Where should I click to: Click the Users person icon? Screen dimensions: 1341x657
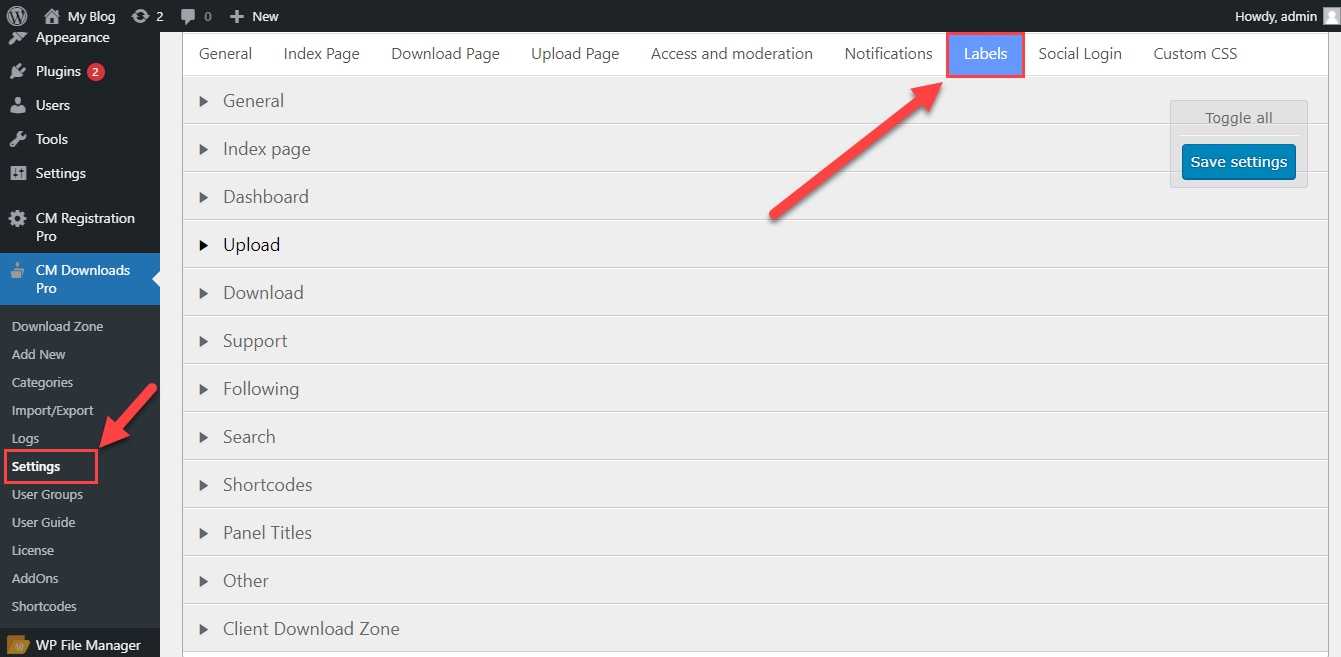18,105
